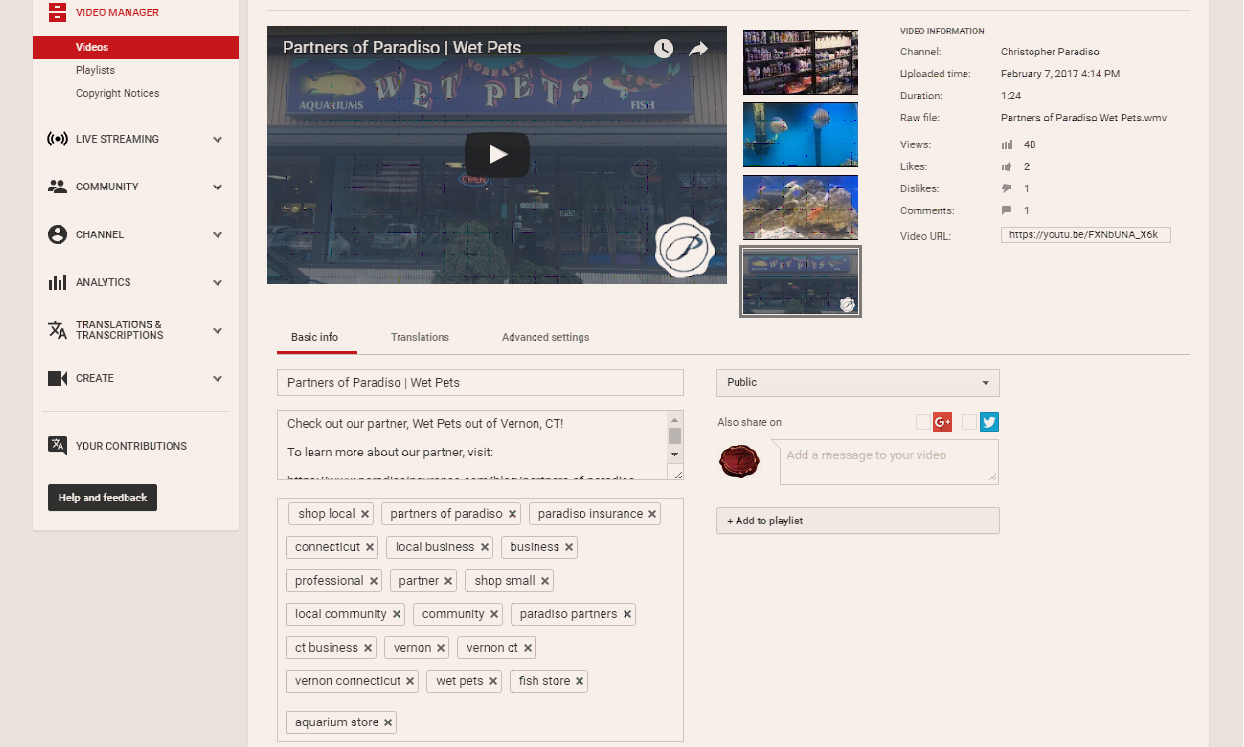Switch to the Basic info tab

pos(314,337)
